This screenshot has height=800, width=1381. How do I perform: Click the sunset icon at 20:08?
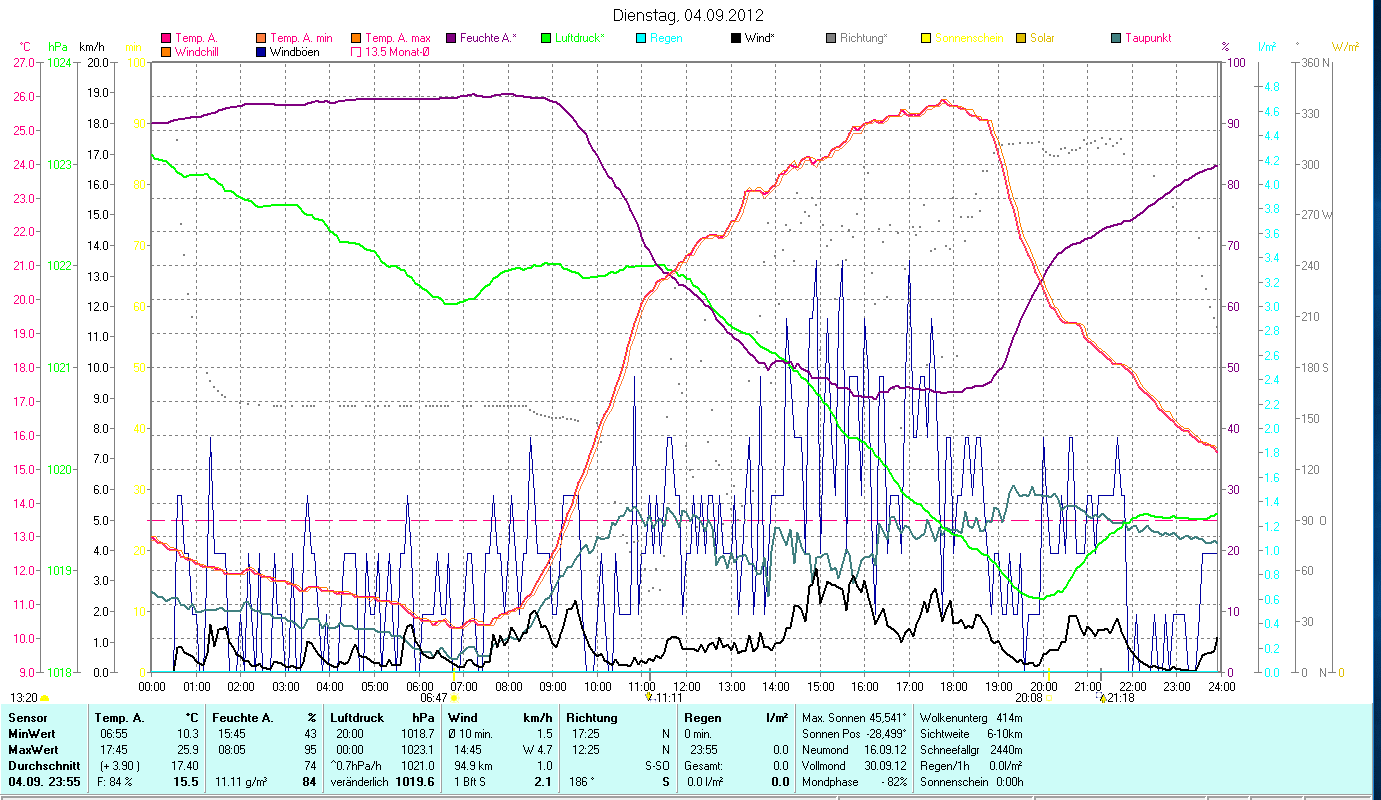[1048, 698]
